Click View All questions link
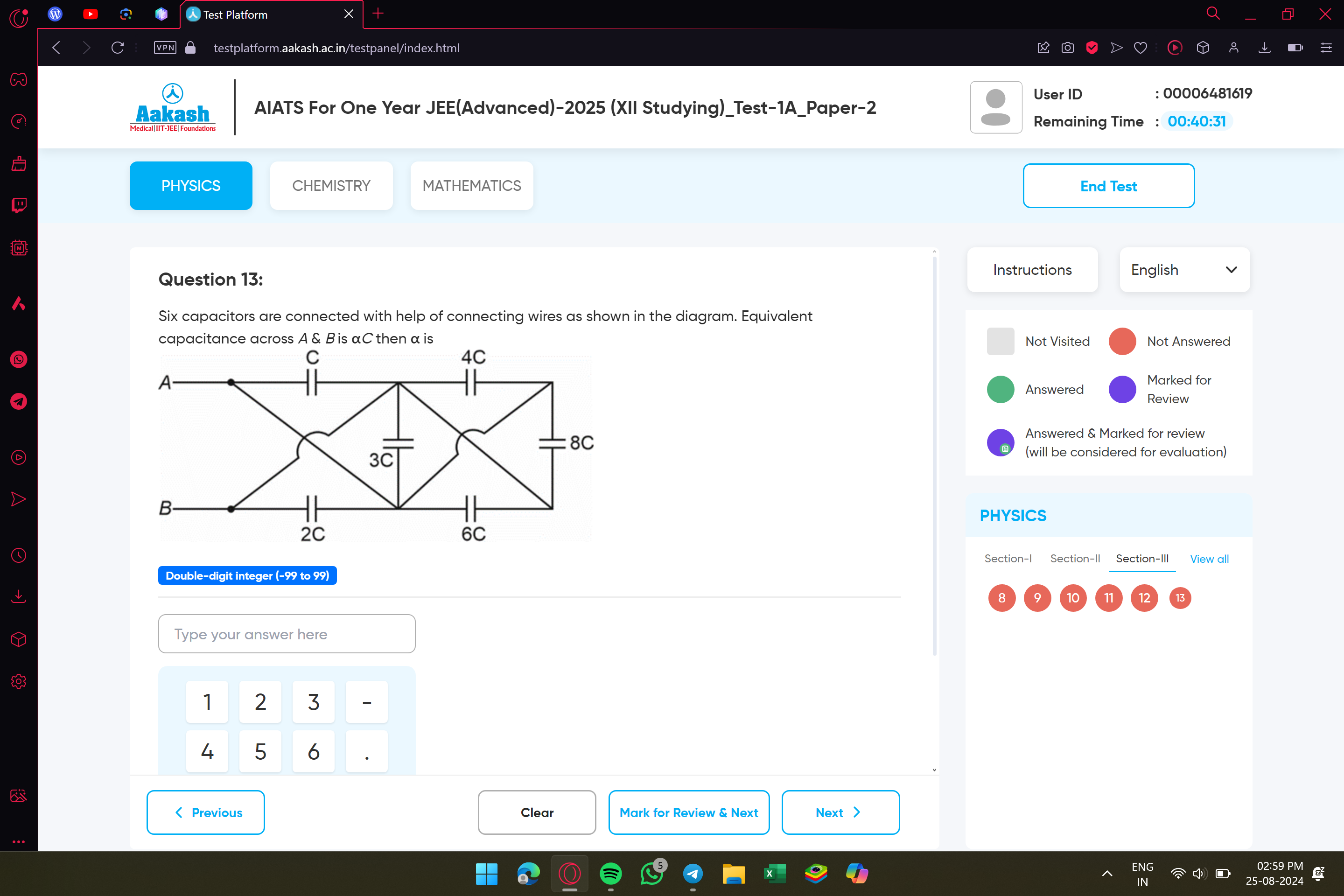1344x896 pixels. click(1209, 558)
